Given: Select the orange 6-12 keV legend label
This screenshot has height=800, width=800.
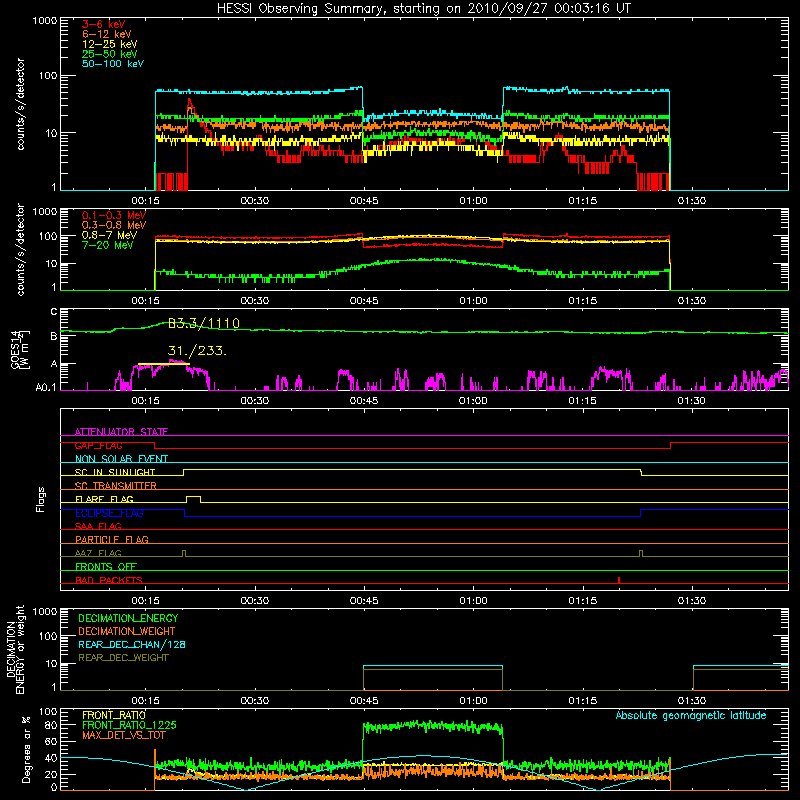Looking at the screenshot, I should (x=107, y=34).
